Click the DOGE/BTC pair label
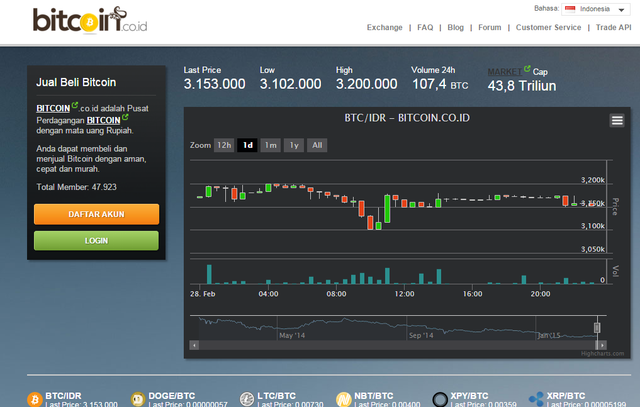Image resolution: width=640 pixels, height=407 pixels. (x=171, y=396)
